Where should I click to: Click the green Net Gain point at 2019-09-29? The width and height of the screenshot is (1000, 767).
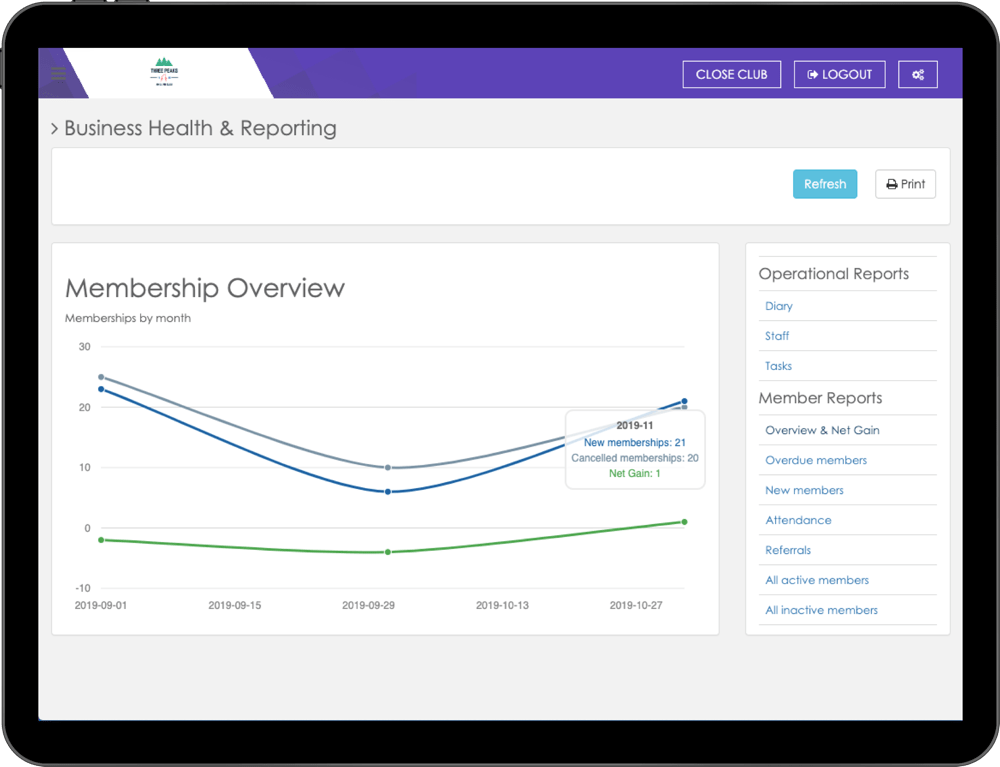tap(388, 552)
